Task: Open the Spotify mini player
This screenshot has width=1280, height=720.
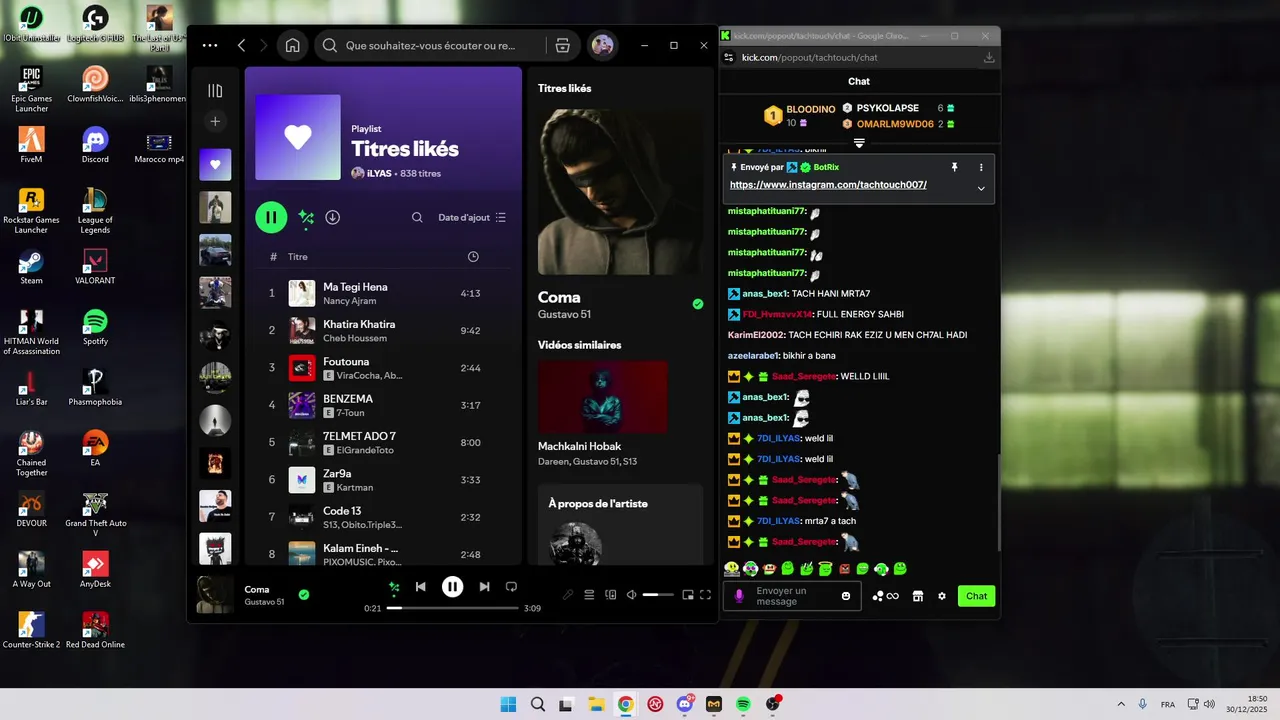Action: [x=688, y=595]
